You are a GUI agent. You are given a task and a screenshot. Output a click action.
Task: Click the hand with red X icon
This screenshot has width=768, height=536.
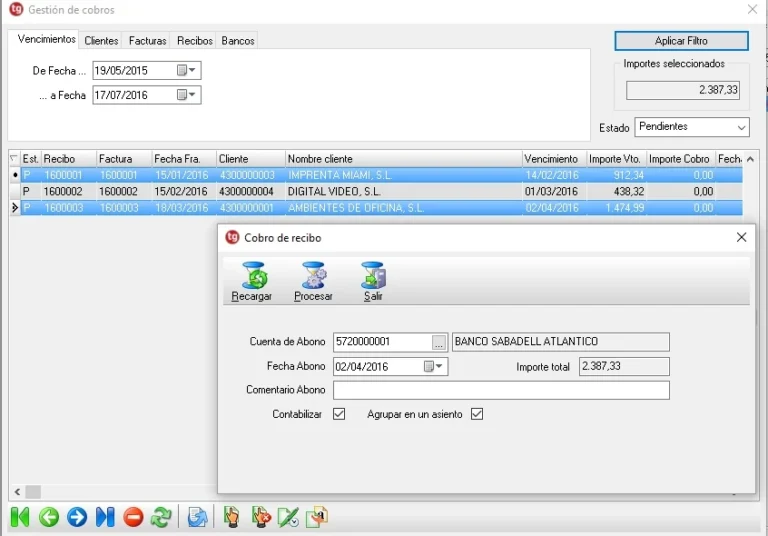point(261,517)
